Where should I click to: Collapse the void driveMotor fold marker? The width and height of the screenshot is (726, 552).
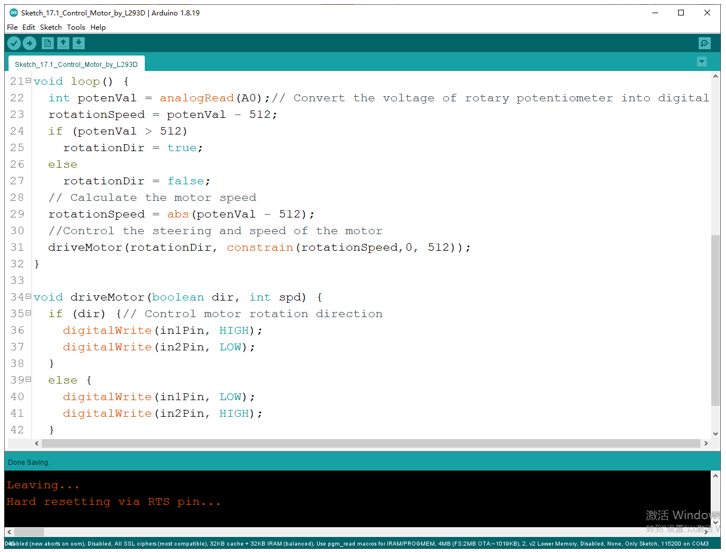[x=28, y=296]
